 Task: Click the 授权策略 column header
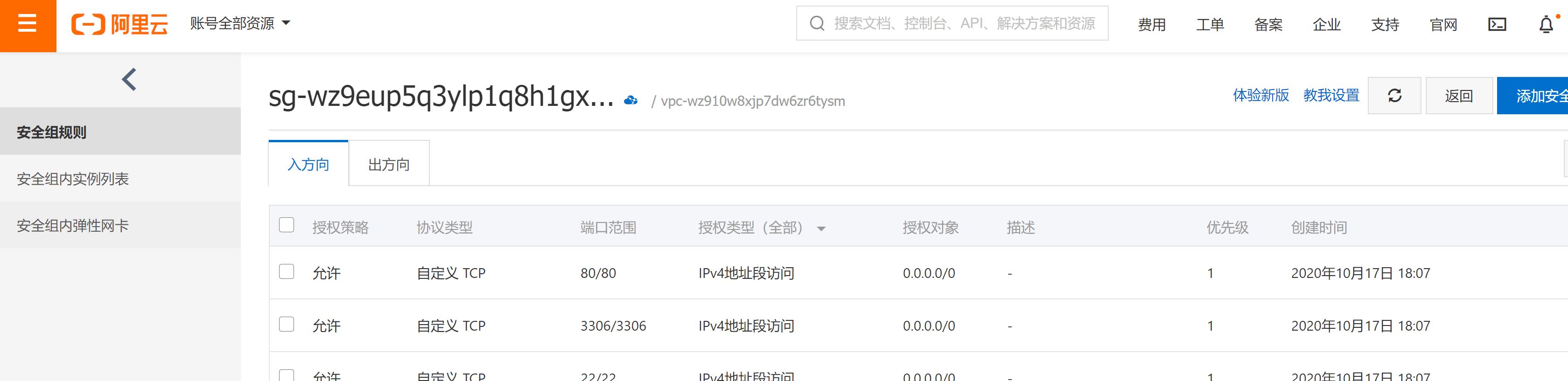tap(340, 228)
